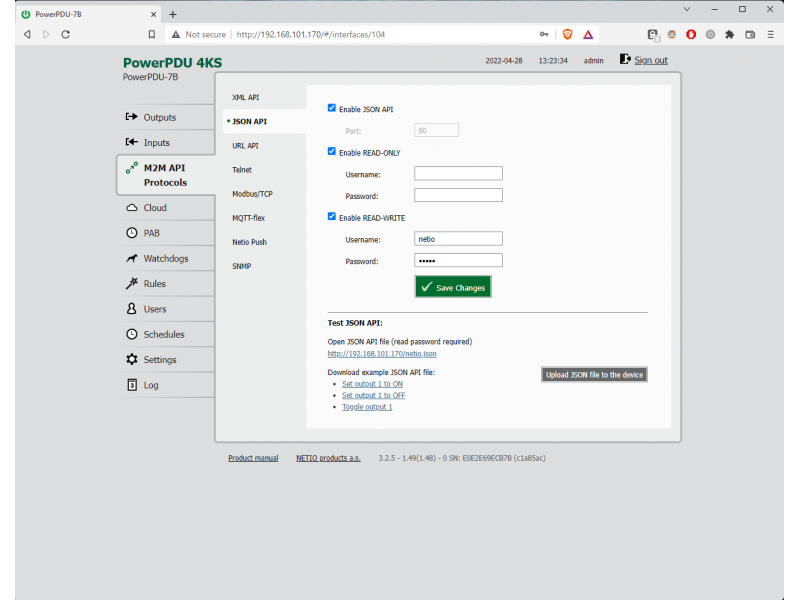
Task: Open the Telnet protocol tab
Action: [242, 170]
